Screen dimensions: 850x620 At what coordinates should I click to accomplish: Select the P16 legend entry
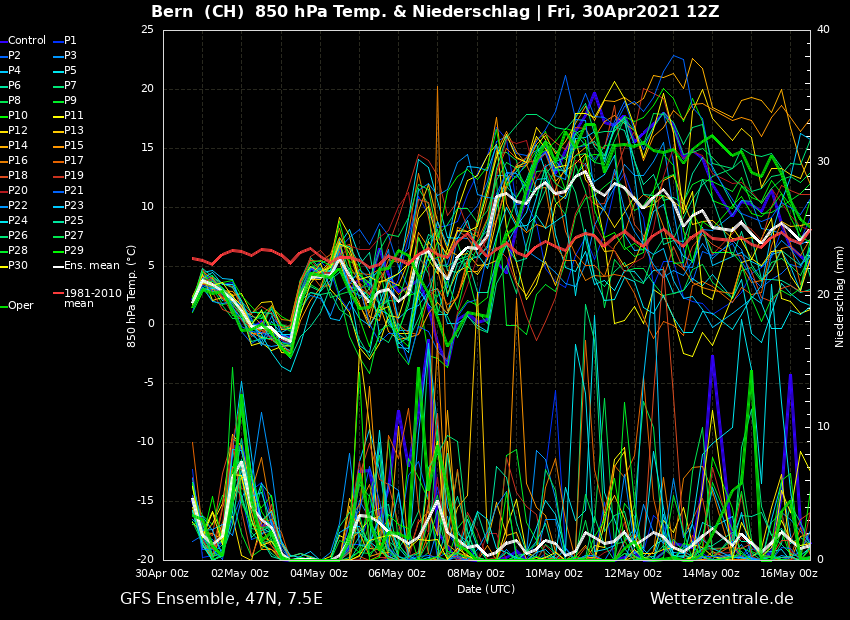pos(18,161)
